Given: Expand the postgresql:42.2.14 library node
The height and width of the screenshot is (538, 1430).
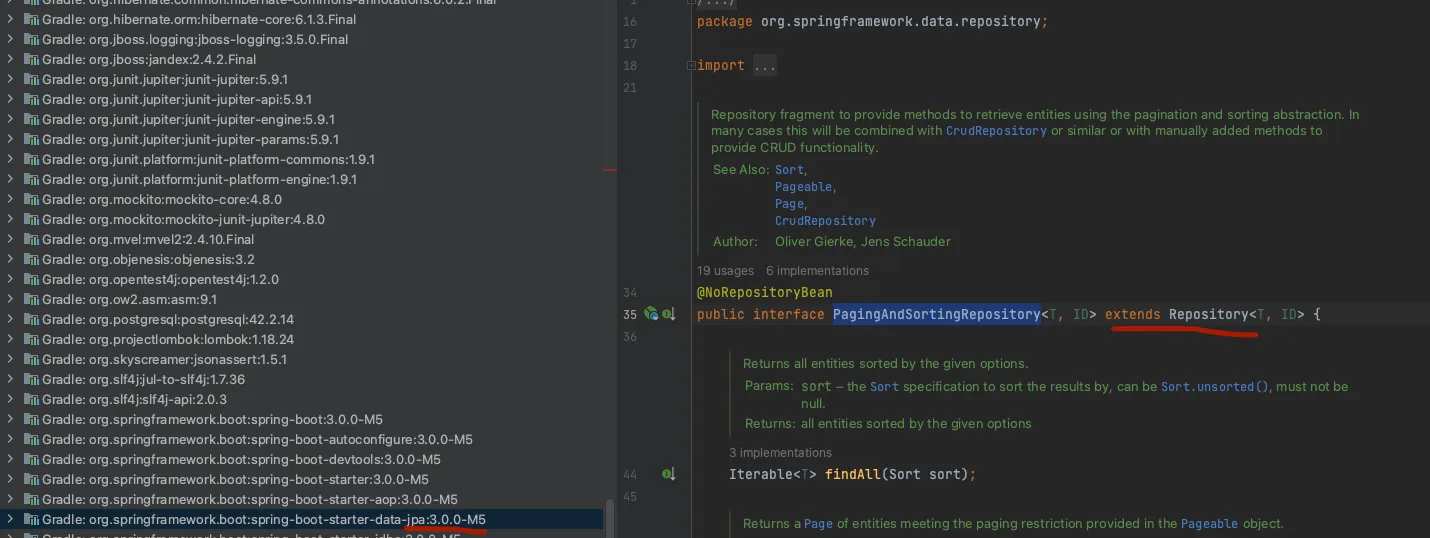Looking at the screenshot, I should coord(10,319).
